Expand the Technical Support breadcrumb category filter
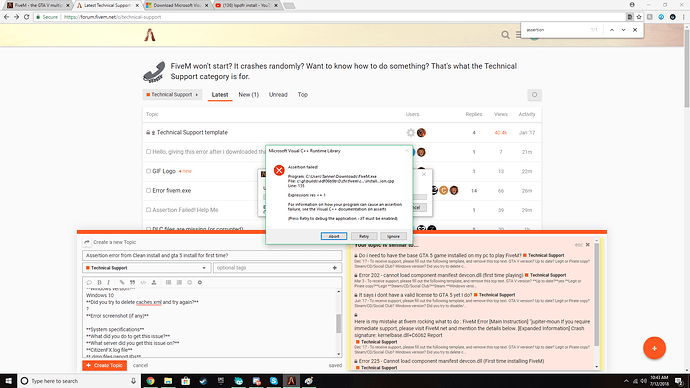Image resolution: width=690 pixels, height=388 pixels. (x=172, y=95)
